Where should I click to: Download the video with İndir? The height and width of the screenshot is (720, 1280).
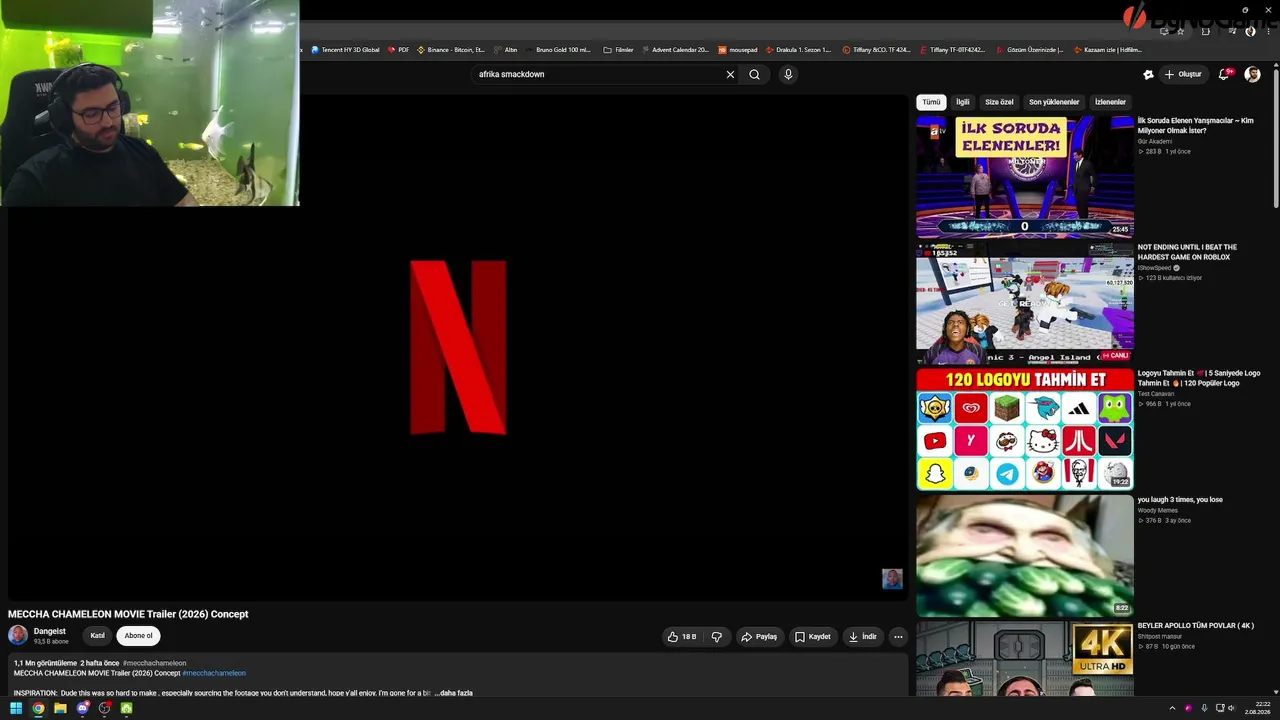pos(863,637)
